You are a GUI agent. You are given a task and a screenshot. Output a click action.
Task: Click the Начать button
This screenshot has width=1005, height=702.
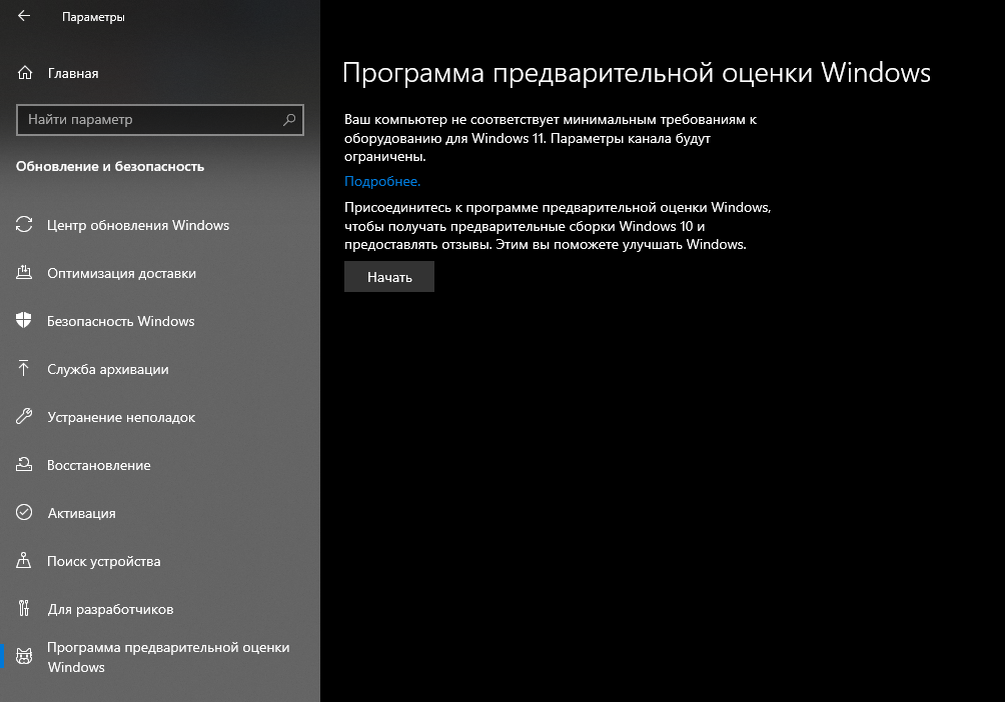pyautogui.click(x=389, y=276)
